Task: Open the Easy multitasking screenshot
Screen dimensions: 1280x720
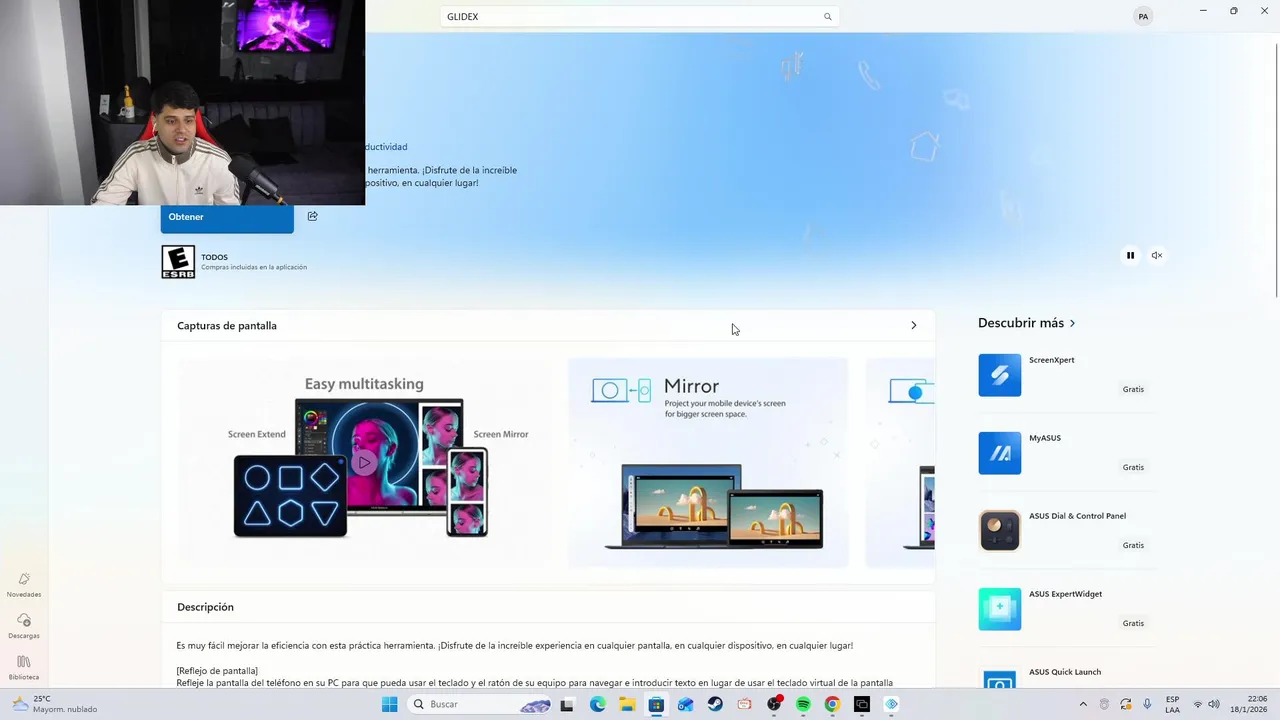Action: pyautogui.click(x=364, y=462)
